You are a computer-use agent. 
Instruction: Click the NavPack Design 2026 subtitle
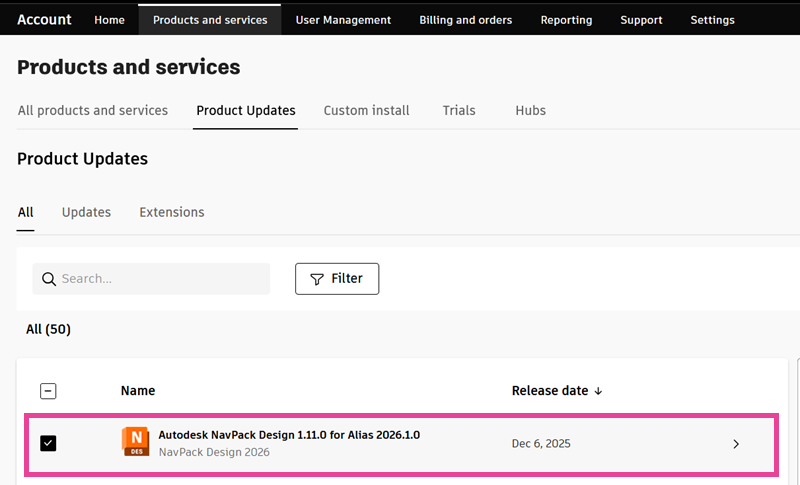214,452
